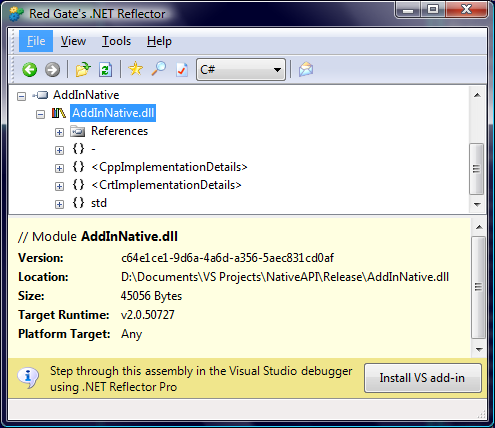Click the document checkmark toolbar icon
The height and width of the screenshot is (428, 495).
coord(182,70)
